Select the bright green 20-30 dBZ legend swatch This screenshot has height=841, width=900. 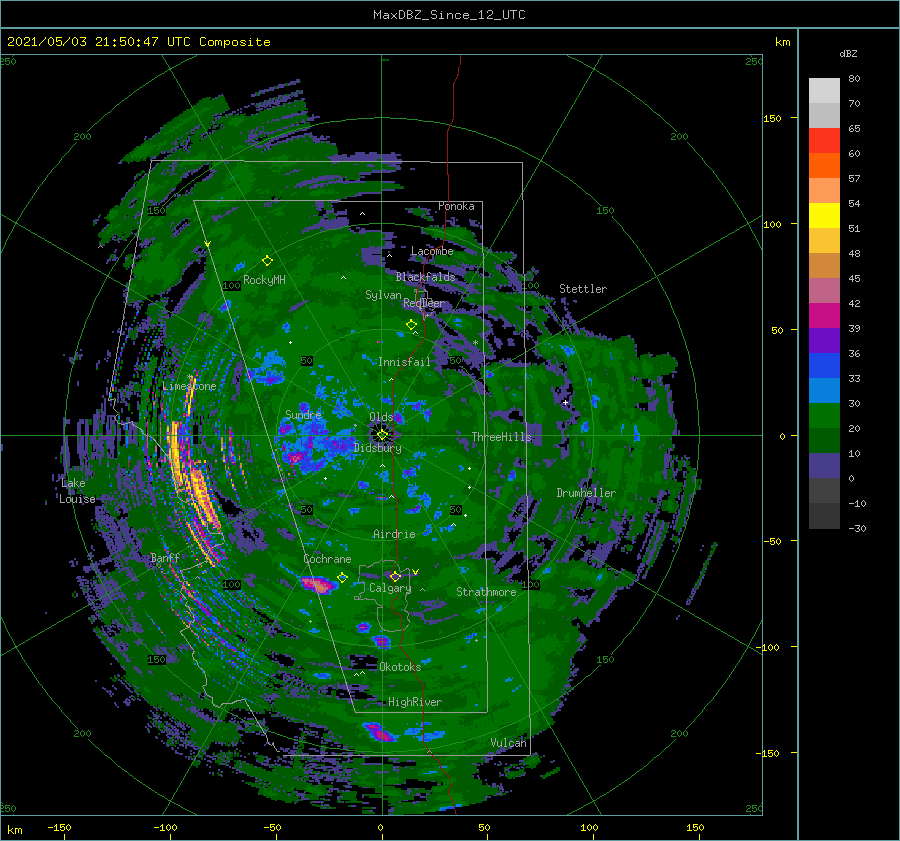pos(824,415)
